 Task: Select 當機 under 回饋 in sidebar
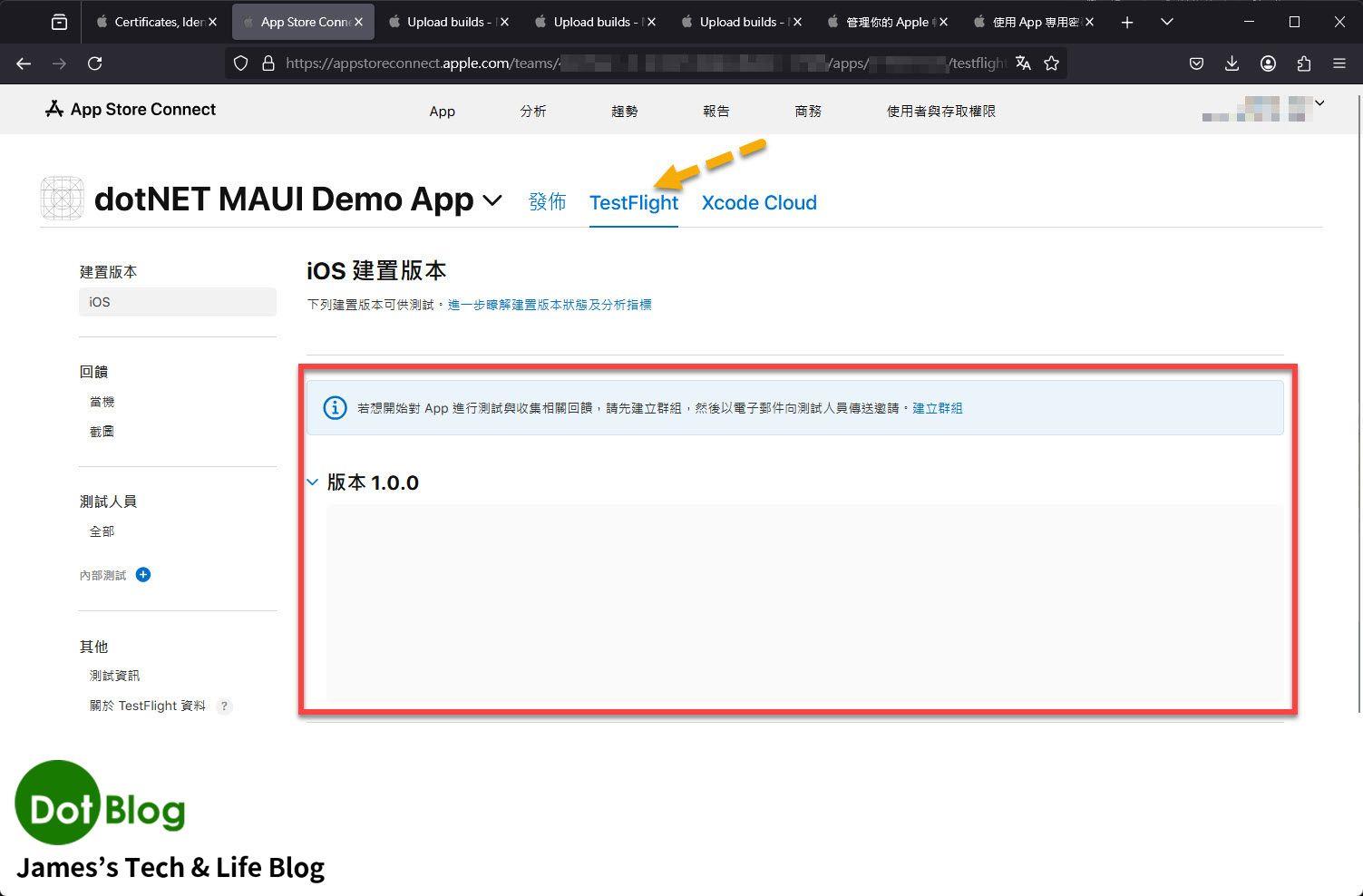click(102, 402)
